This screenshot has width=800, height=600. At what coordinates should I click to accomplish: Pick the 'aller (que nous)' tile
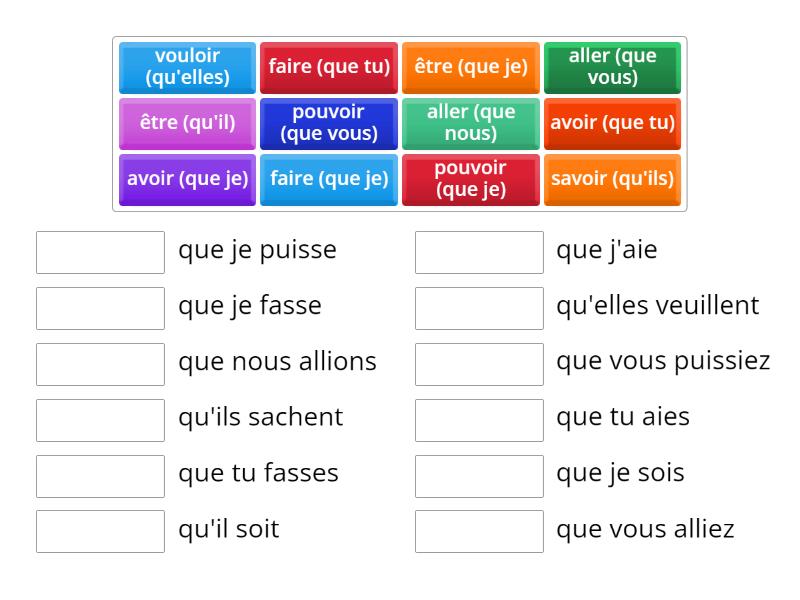[x=470, y=123]
